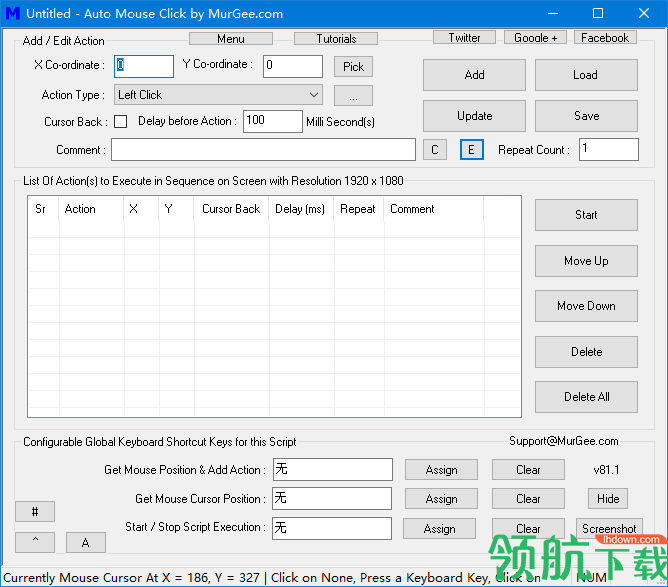Minimize the Auto Mouse Click window

click(553, 13)
